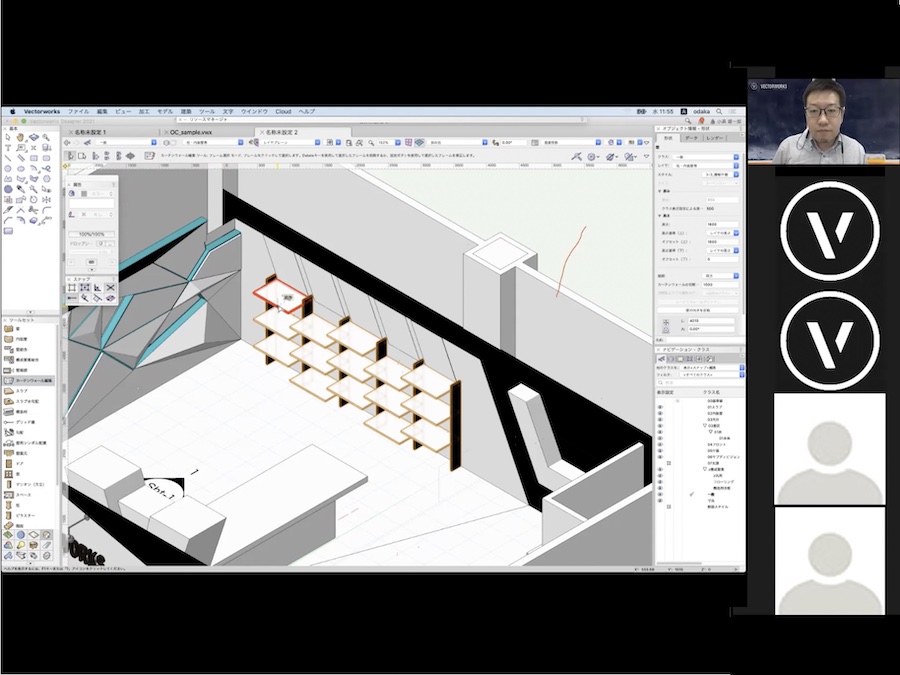
Task: Open the クラス dropdown in Object Info
Action: tap(705, 157)
